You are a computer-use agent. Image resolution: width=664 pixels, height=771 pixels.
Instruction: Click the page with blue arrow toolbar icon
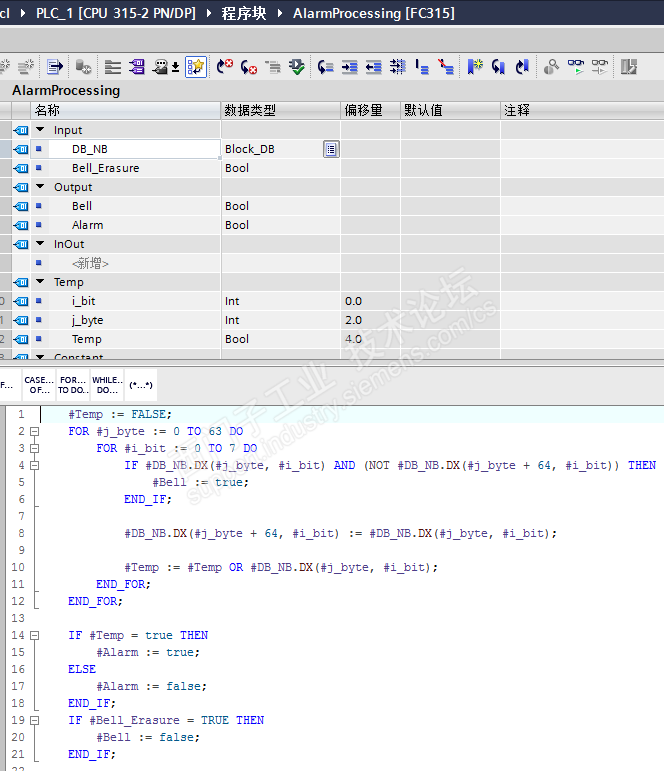click(55, 67)
